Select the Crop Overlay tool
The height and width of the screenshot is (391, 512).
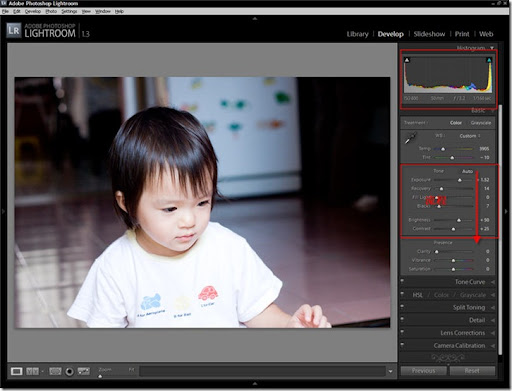55,371
